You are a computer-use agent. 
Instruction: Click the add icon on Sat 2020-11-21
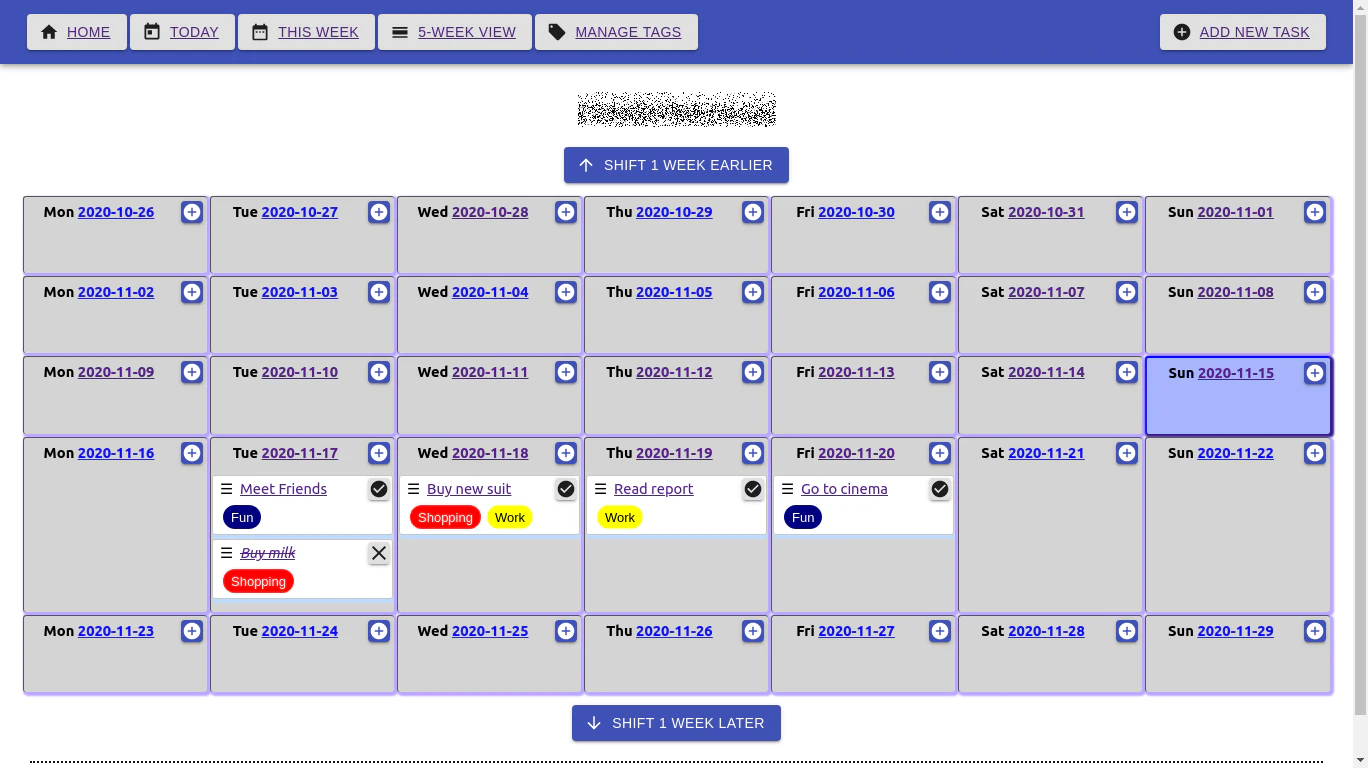point(1127,453)
